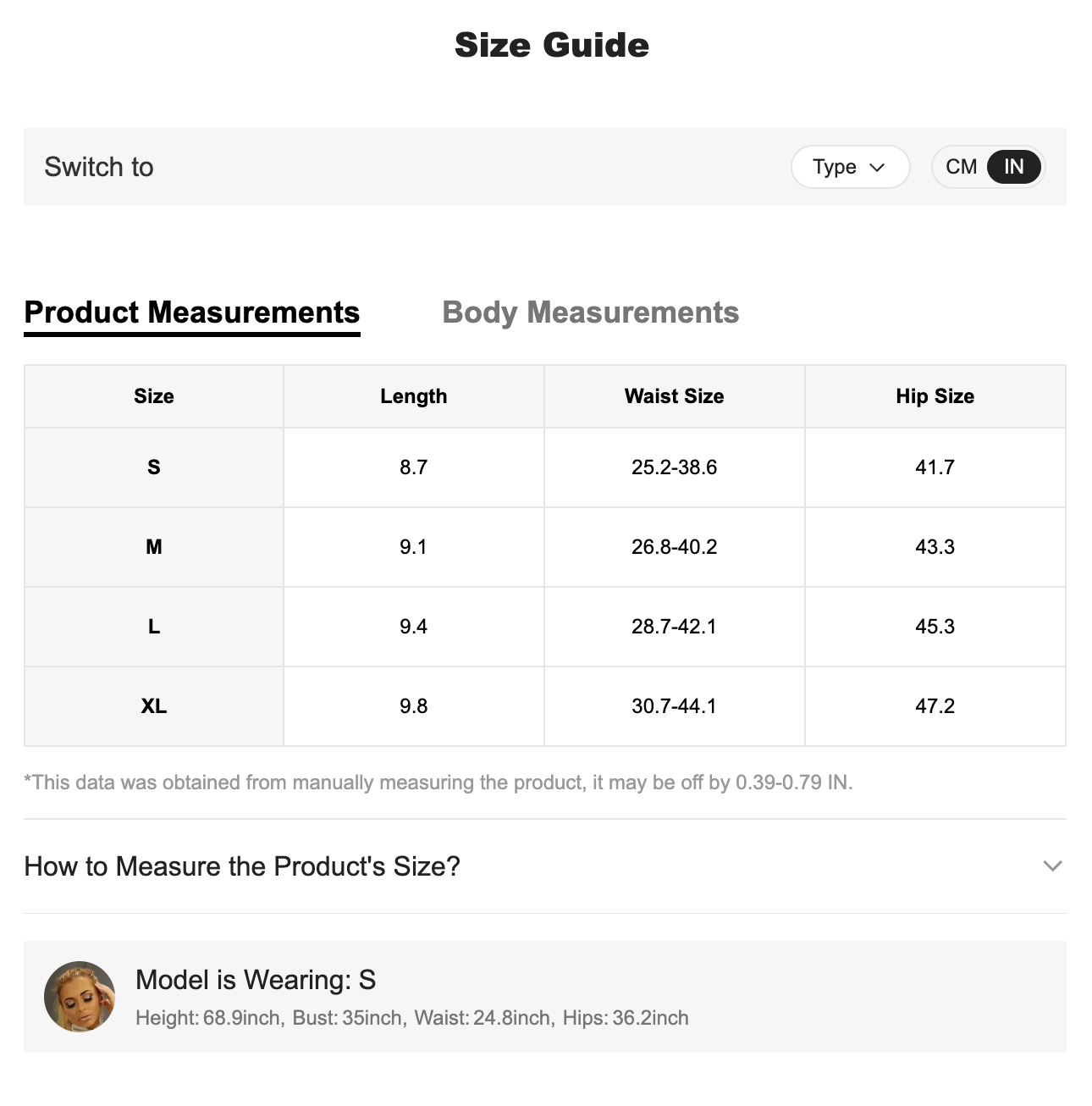Select the M size row label
Image resolution: width=1092 pixels, height=1106 pixels.
(x=154, y=547)
